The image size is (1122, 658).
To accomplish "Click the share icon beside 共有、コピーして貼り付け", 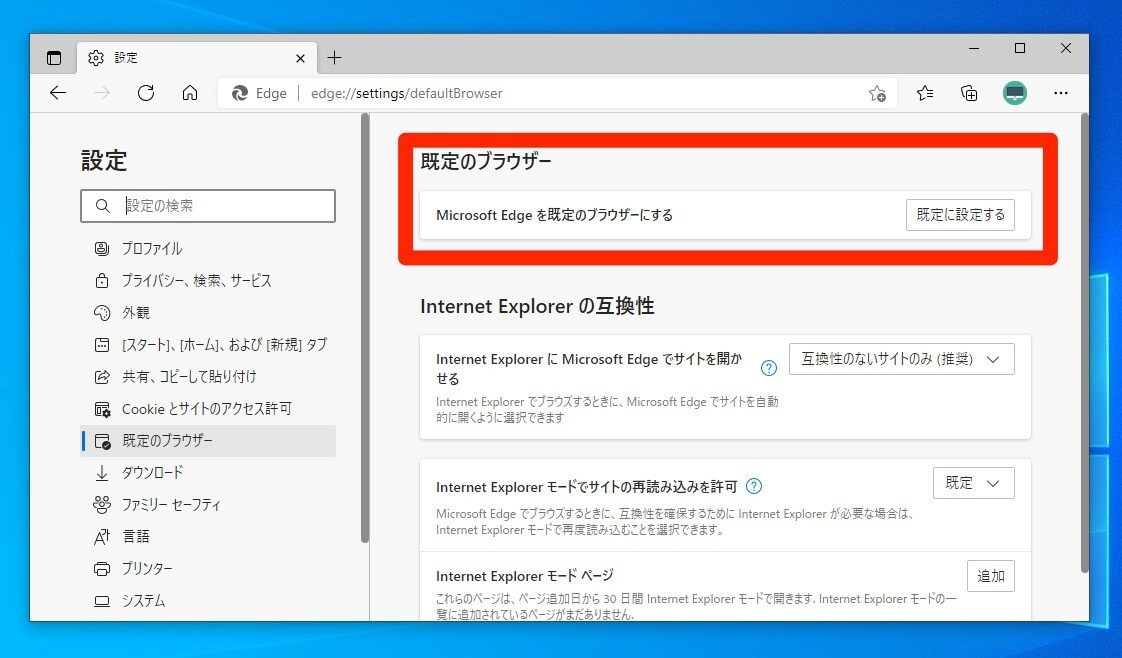I will coord(102,377).
